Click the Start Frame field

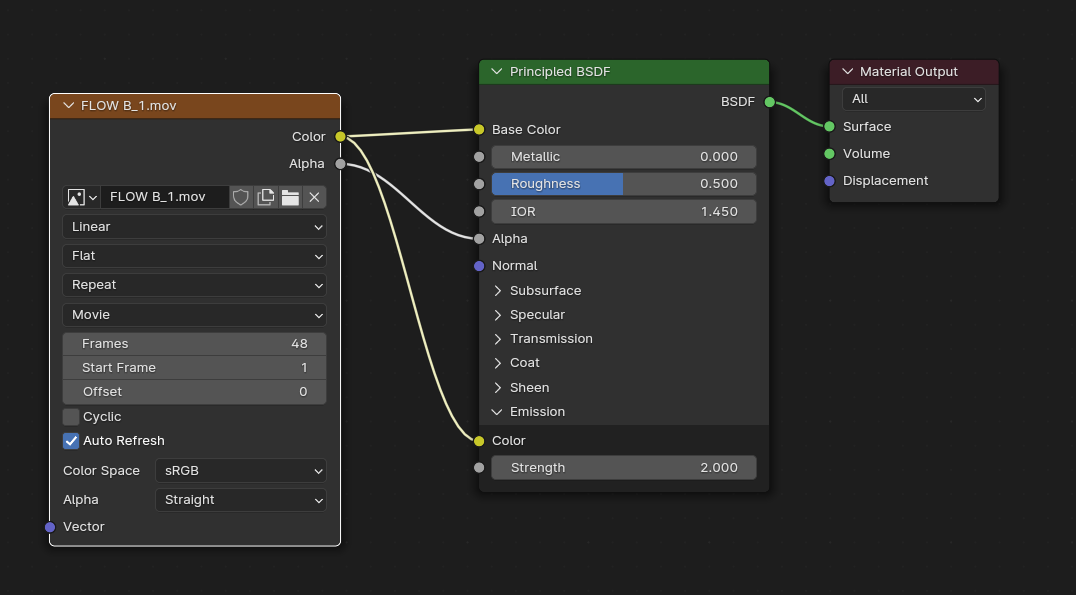click(x=194, y=368)
